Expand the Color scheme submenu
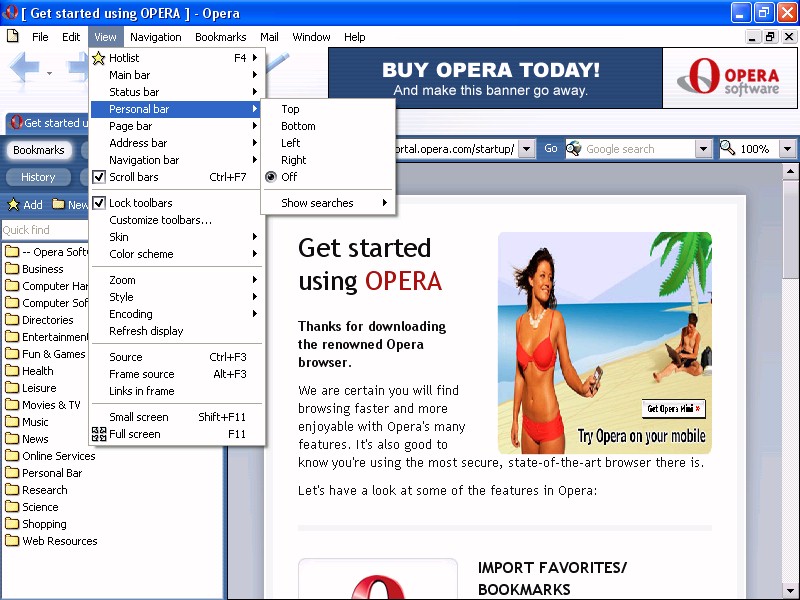Image resolution: width=800 pixels, height=600 pixels. [177, 254]
